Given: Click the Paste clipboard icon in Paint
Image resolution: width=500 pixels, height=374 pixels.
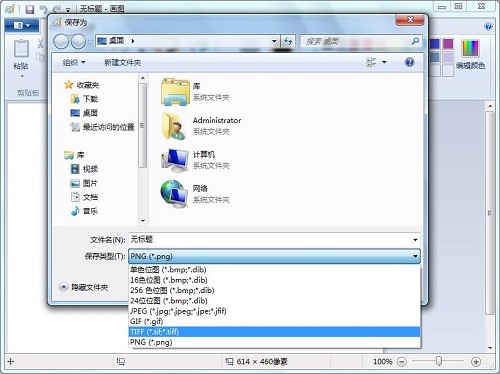Looking at the screenshot, I should pos(21,49).
